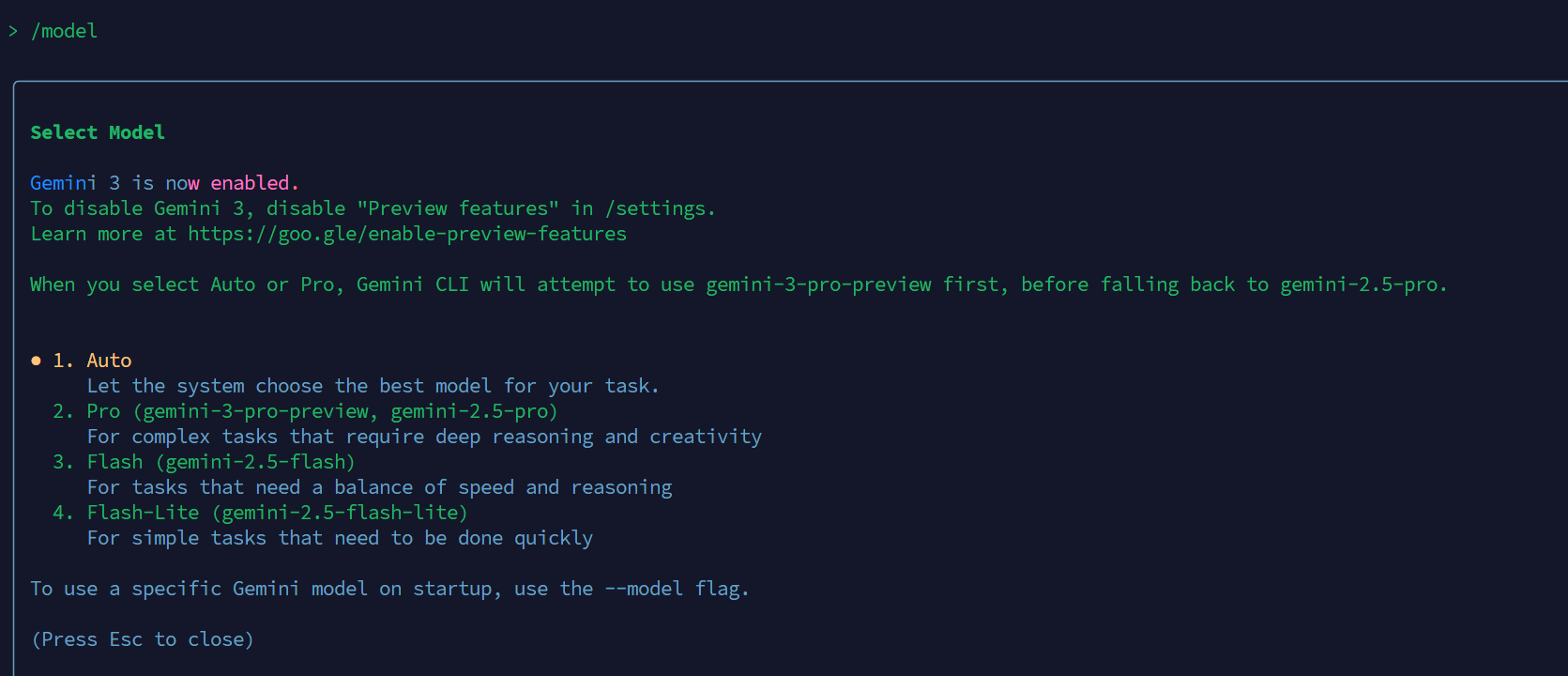Select the Flash-Lite model option
Image resolution: width=1568 pixels, height=676 pixels.
[143, 512]
